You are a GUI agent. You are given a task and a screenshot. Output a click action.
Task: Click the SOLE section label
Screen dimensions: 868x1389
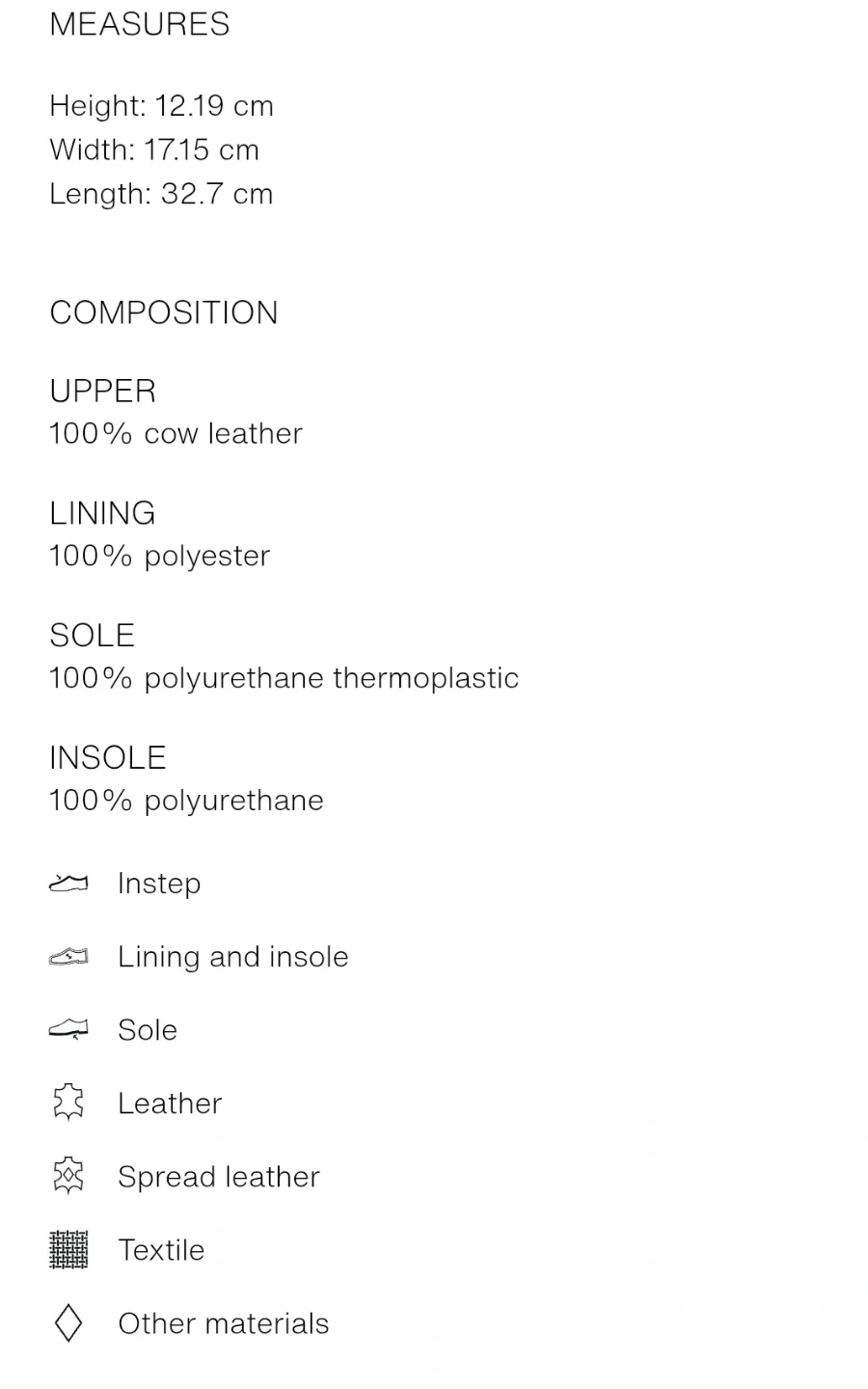click(92, 635)
